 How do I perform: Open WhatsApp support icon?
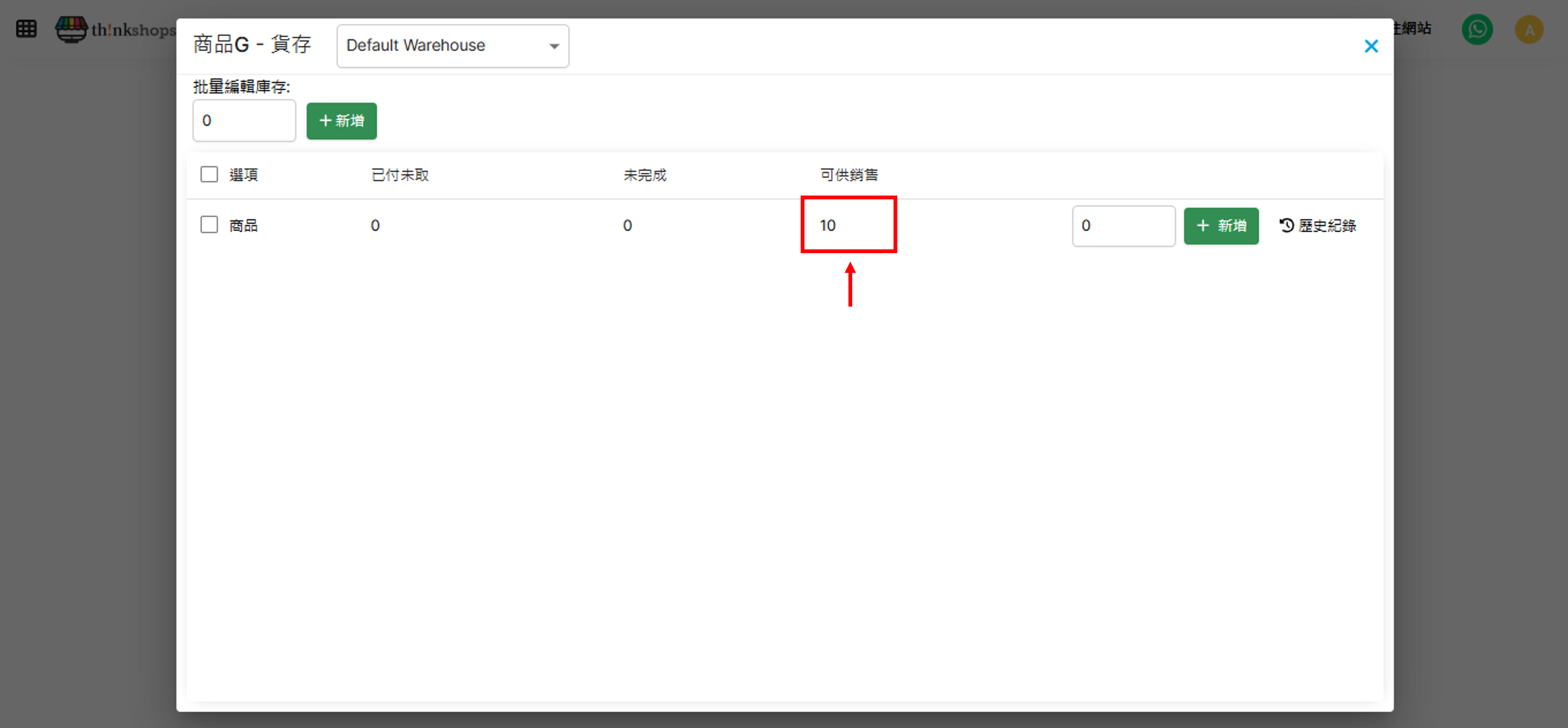click(x=1477, y=29)
